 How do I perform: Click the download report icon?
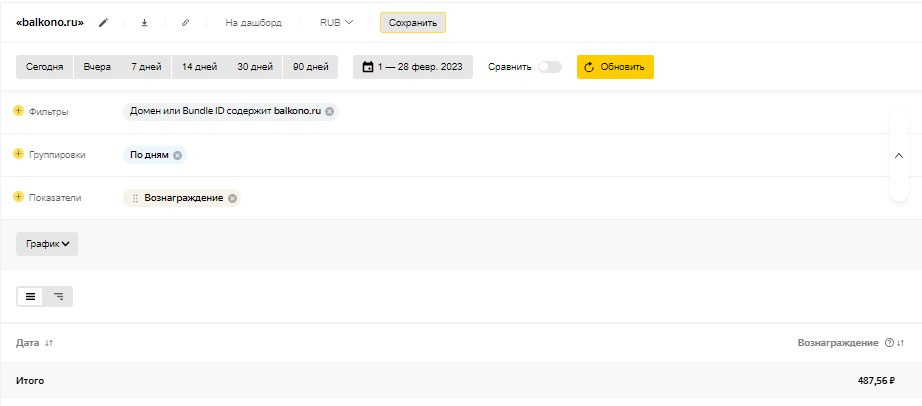[x=144, y=22]
